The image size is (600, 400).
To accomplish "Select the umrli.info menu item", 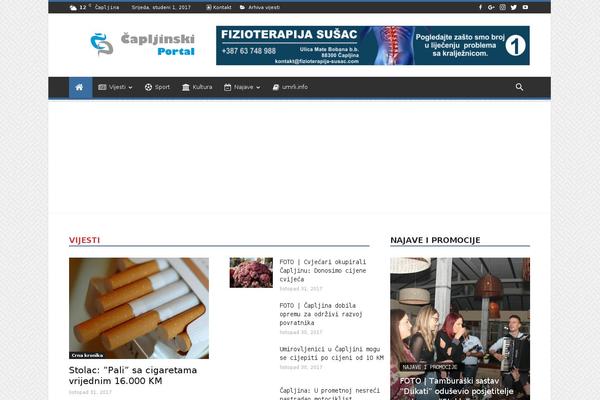I will pyautogui.click(x=290, y=87).
